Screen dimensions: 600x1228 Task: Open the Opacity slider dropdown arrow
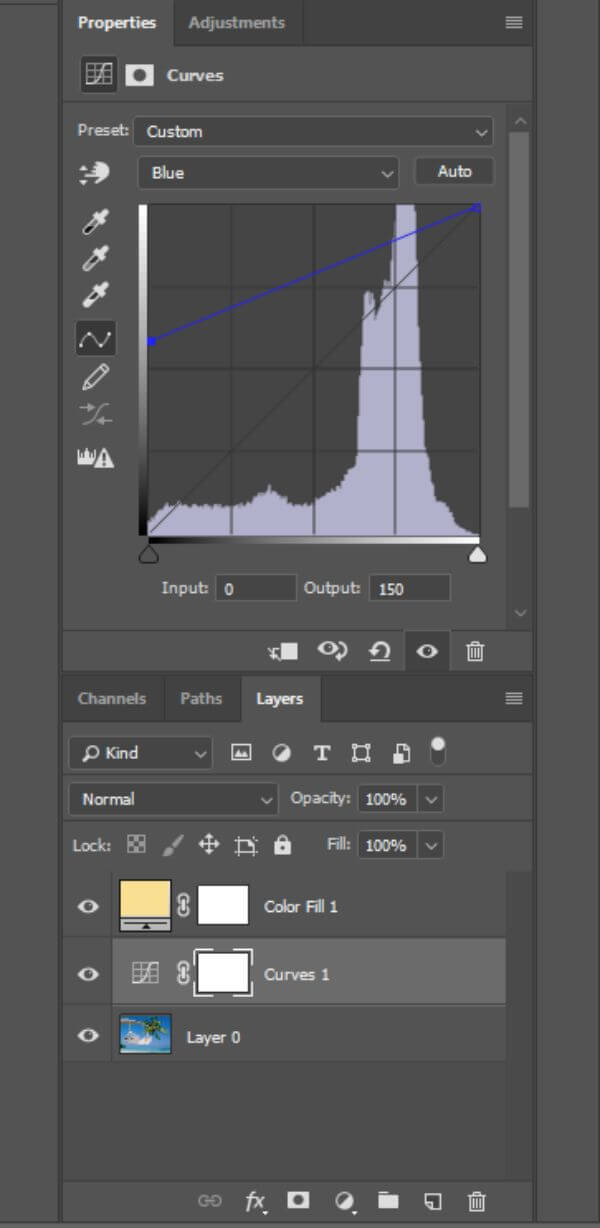click(431, 799)
